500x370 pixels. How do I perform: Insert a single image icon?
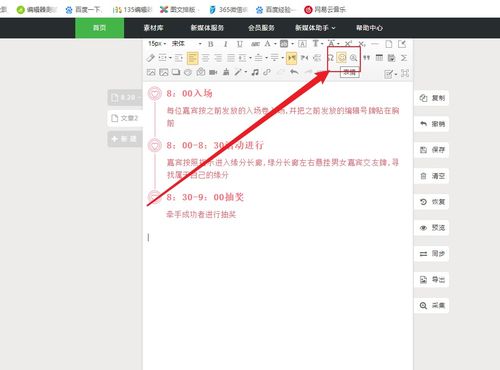tap(151, 72)
